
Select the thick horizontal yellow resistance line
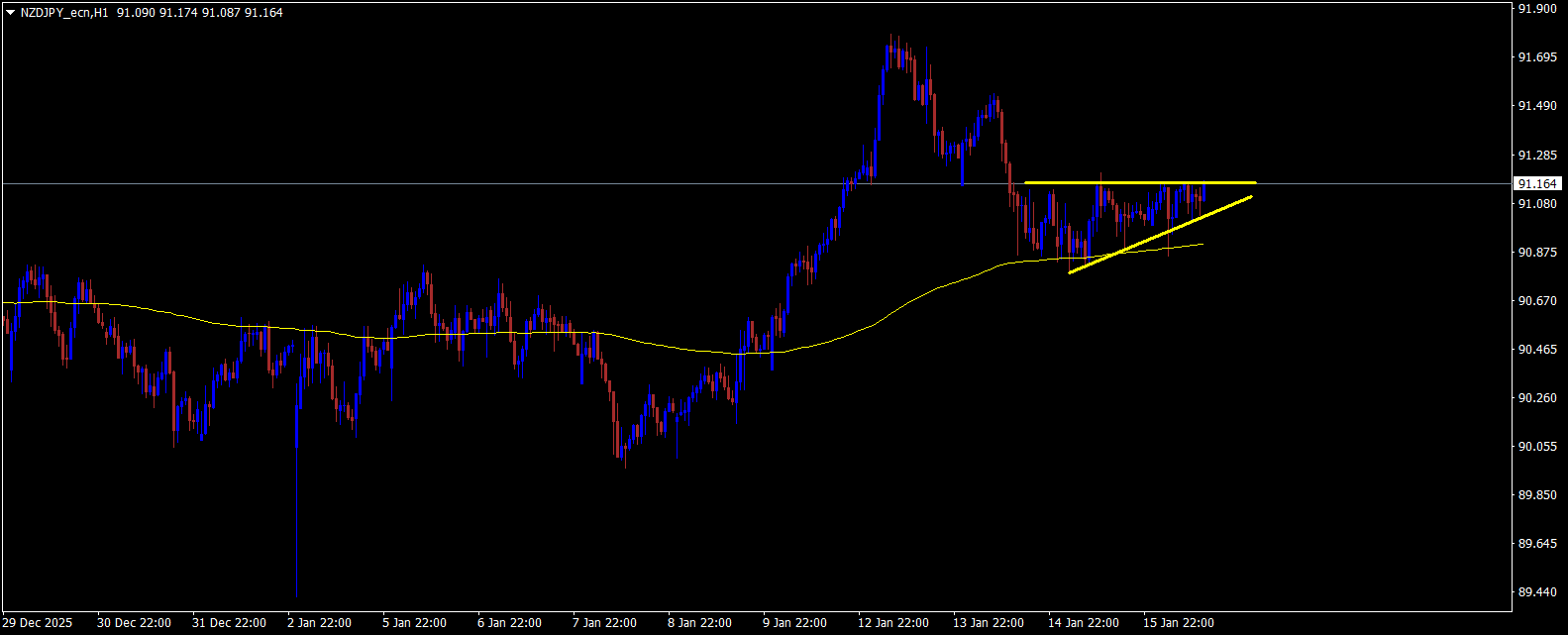pyautogui.click(x=1140, y=182)
